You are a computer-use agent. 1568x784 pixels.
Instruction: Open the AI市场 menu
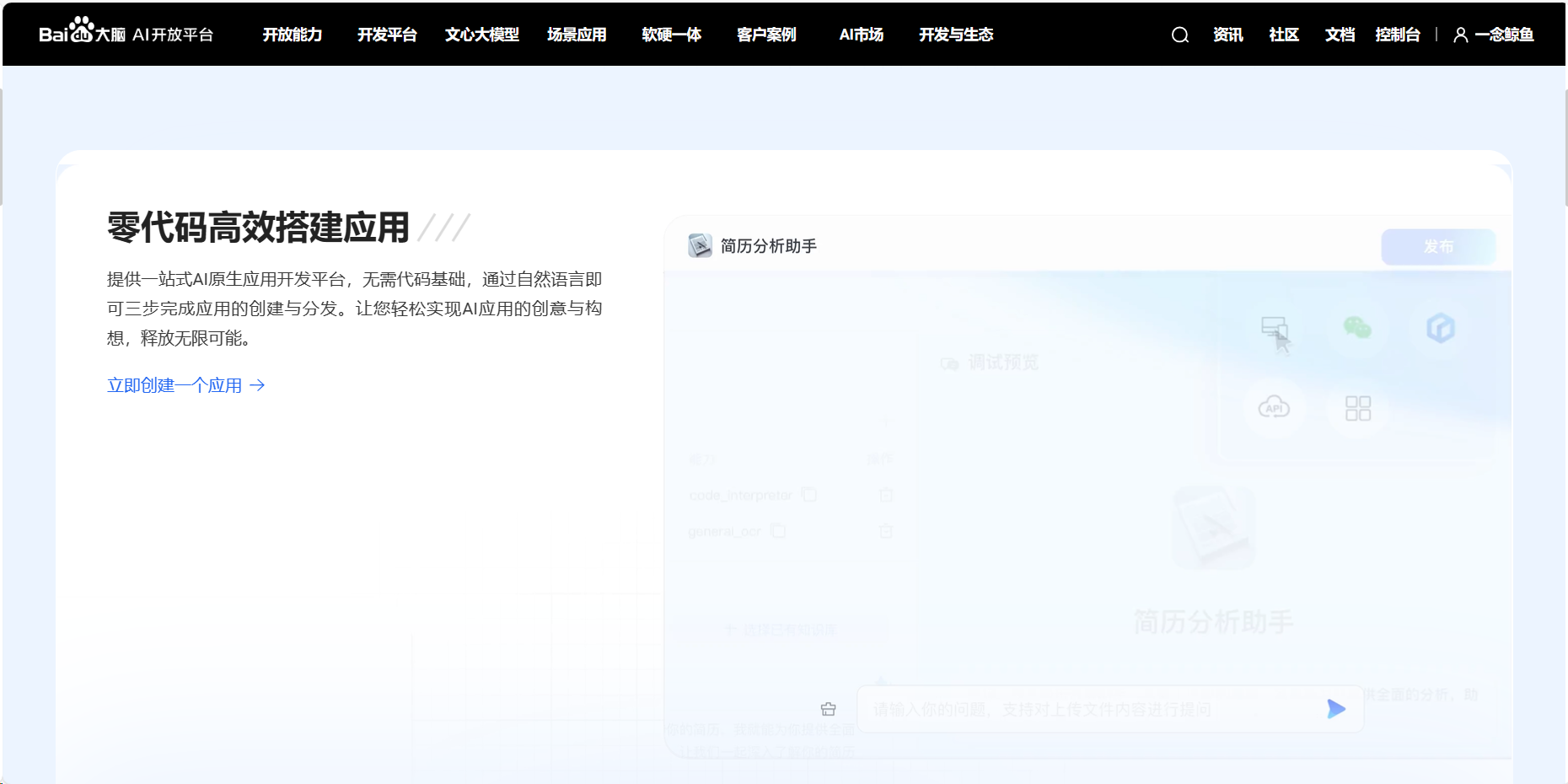pos(861,35)
